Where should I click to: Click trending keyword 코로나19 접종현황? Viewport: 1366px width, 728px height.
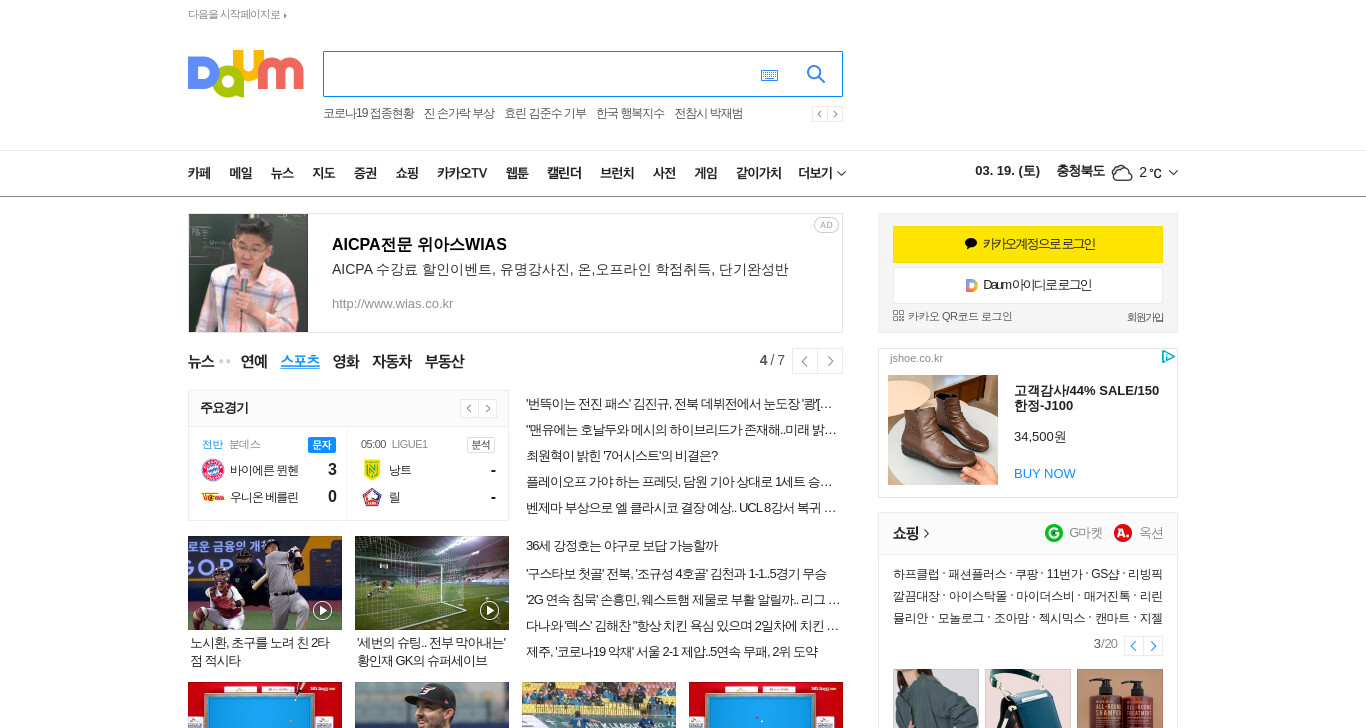(x=368, y=114)
